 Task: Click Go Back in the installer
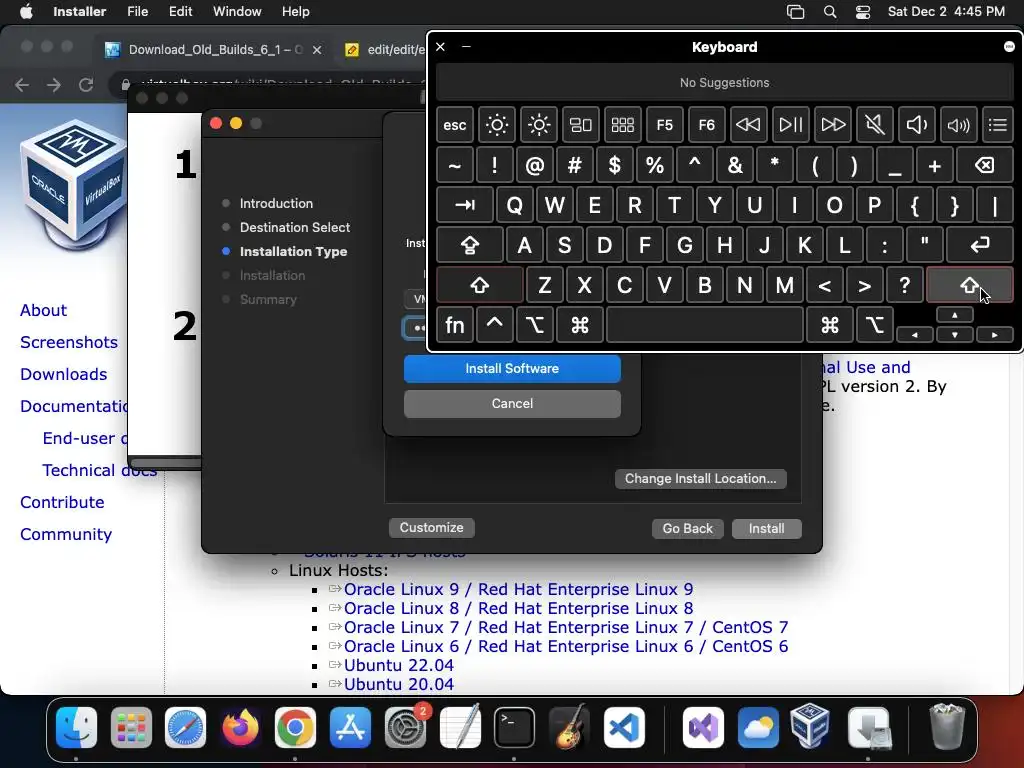click(688, 528)
